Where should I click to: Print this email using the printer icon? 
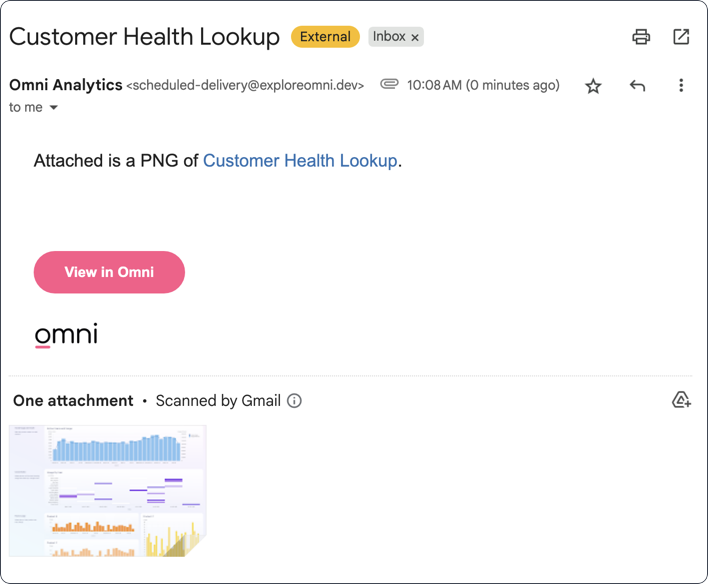tap(641, 37)
